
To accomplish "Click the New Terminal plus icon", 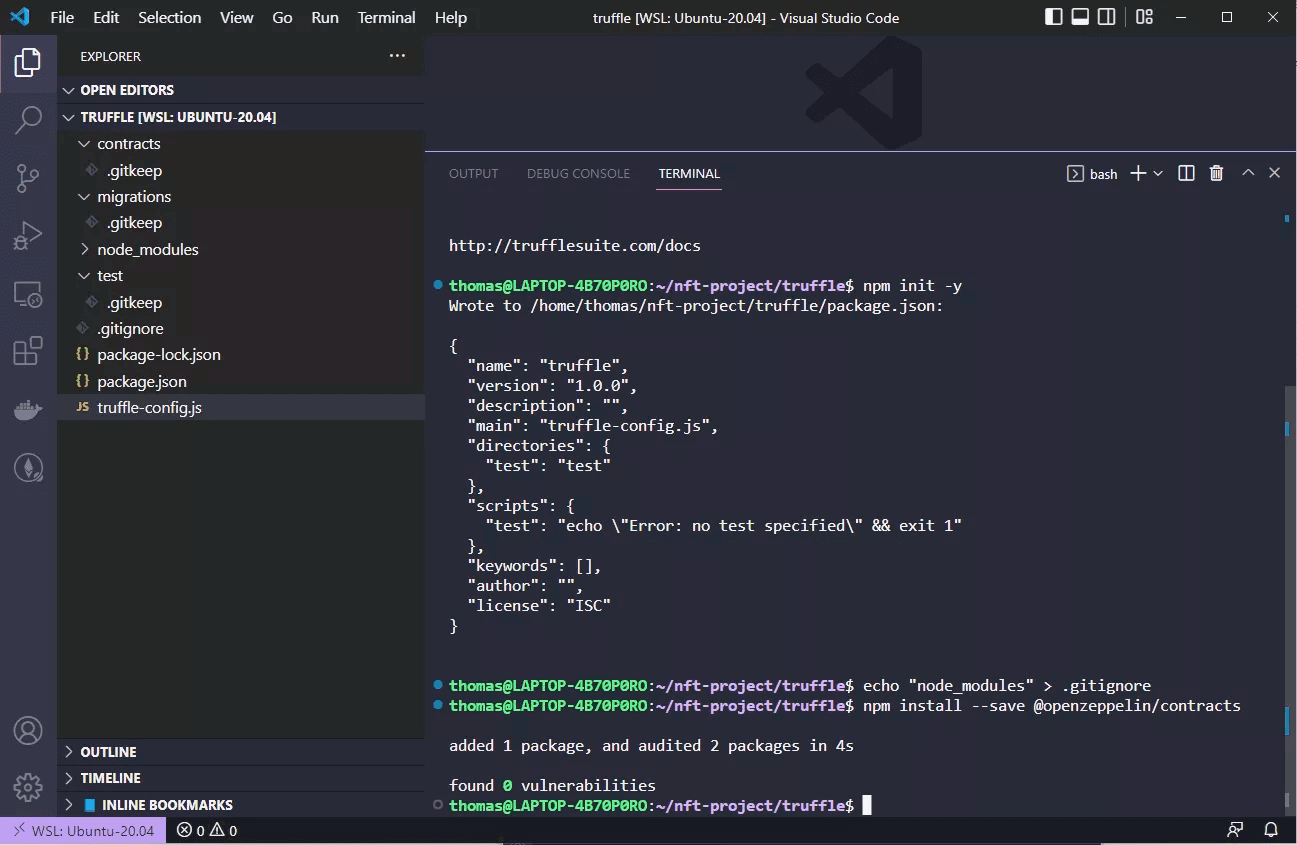I will click(x=1138, y=173).
